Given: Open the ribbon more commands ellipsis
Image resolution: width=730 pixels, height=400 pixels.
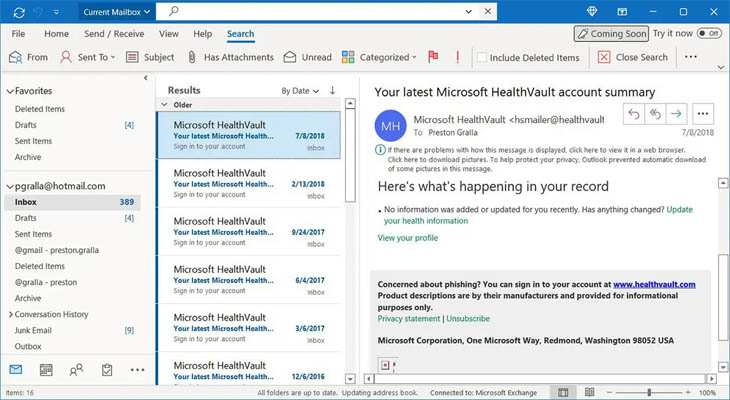Looking at the screenshot, I should point(691,57).
